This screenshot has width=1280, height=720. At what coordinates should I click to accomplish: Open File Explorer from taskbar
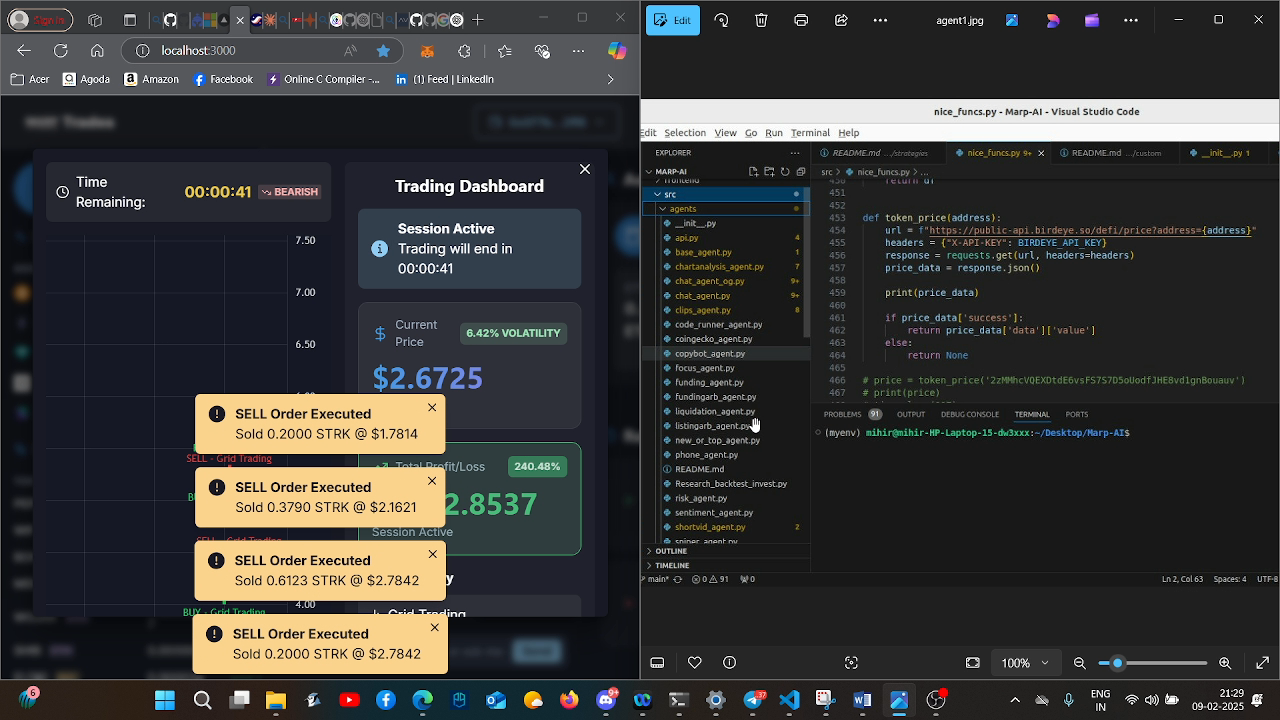pos(276,700)
